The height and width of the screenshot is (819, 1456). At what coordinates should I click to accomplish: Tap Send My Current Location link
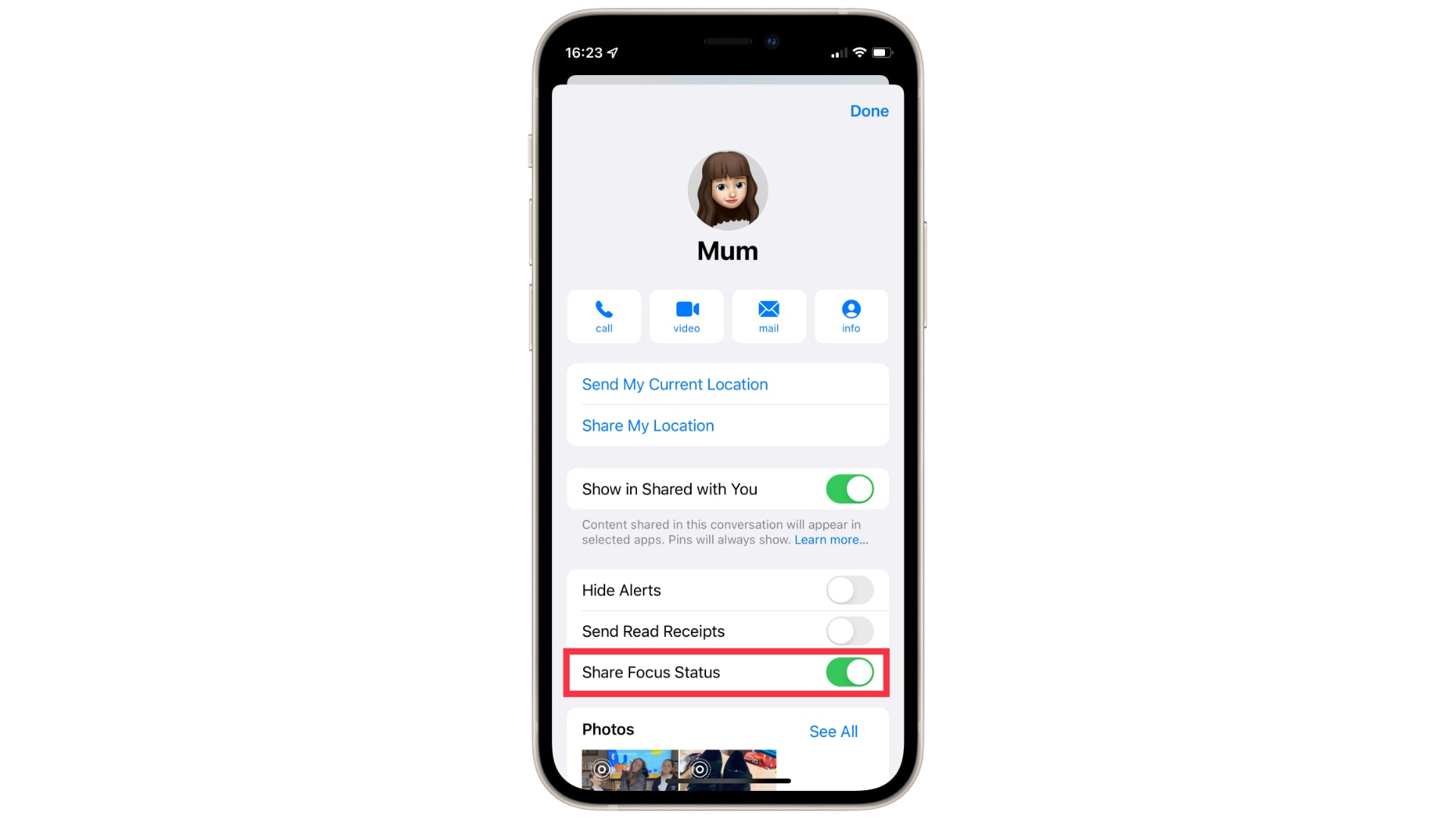pyautogui.click(x=674, y=384)
